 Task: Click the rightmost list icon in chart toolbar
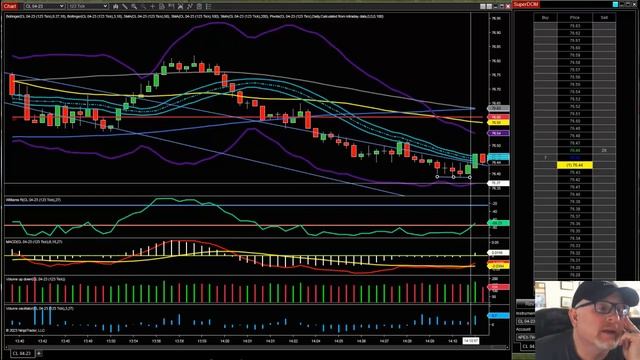(x=208, y=7)
